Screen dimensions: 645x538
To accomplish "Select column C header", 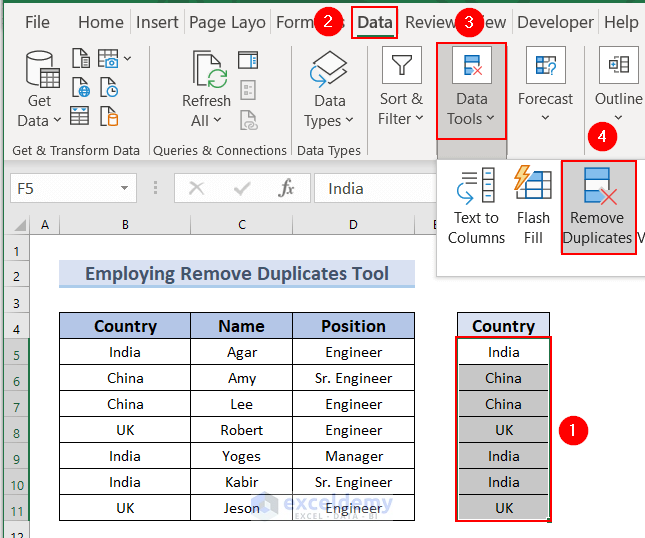I will click(x=242, y=225).
